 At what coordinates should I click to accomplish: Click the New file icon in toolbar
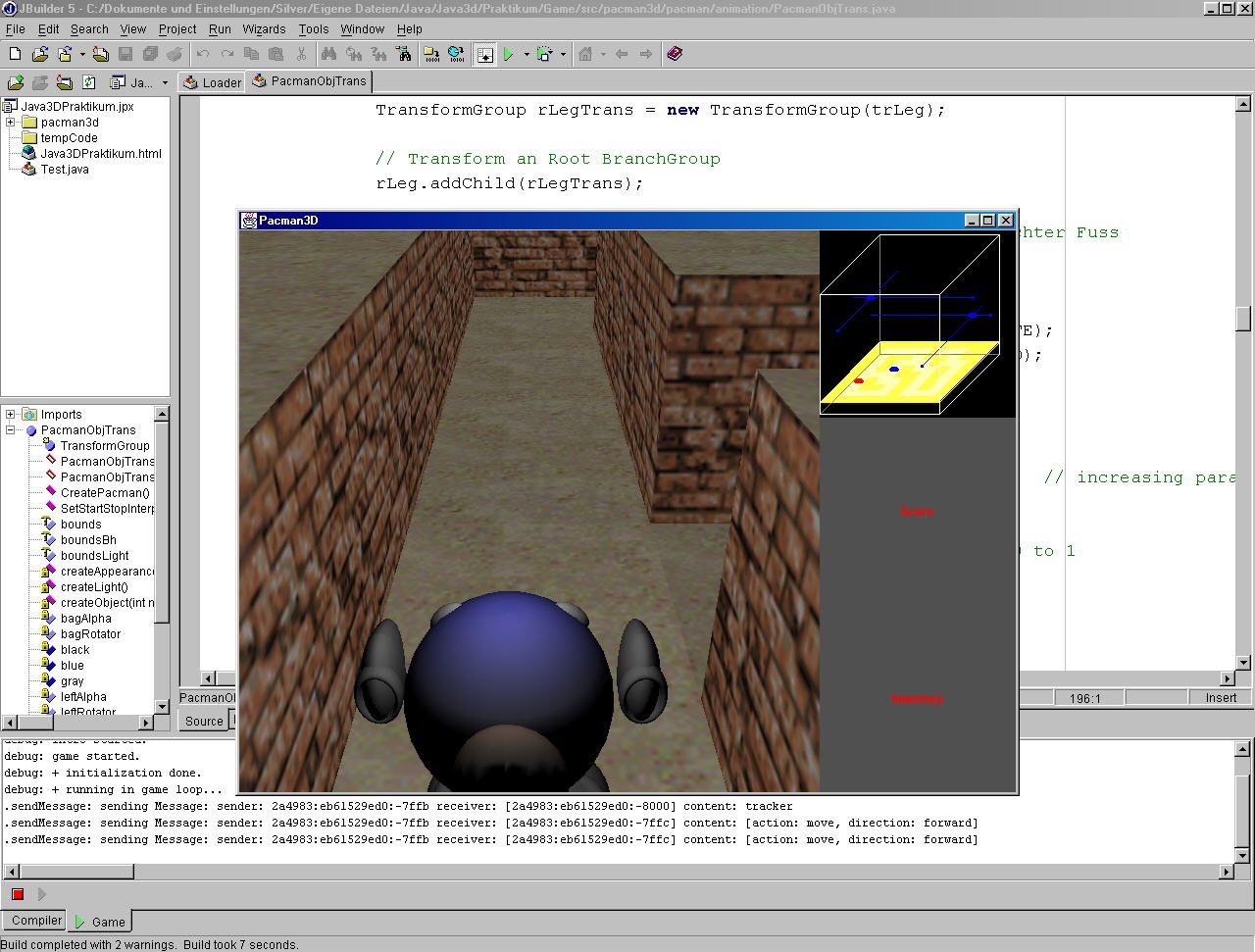coord(15,54)
